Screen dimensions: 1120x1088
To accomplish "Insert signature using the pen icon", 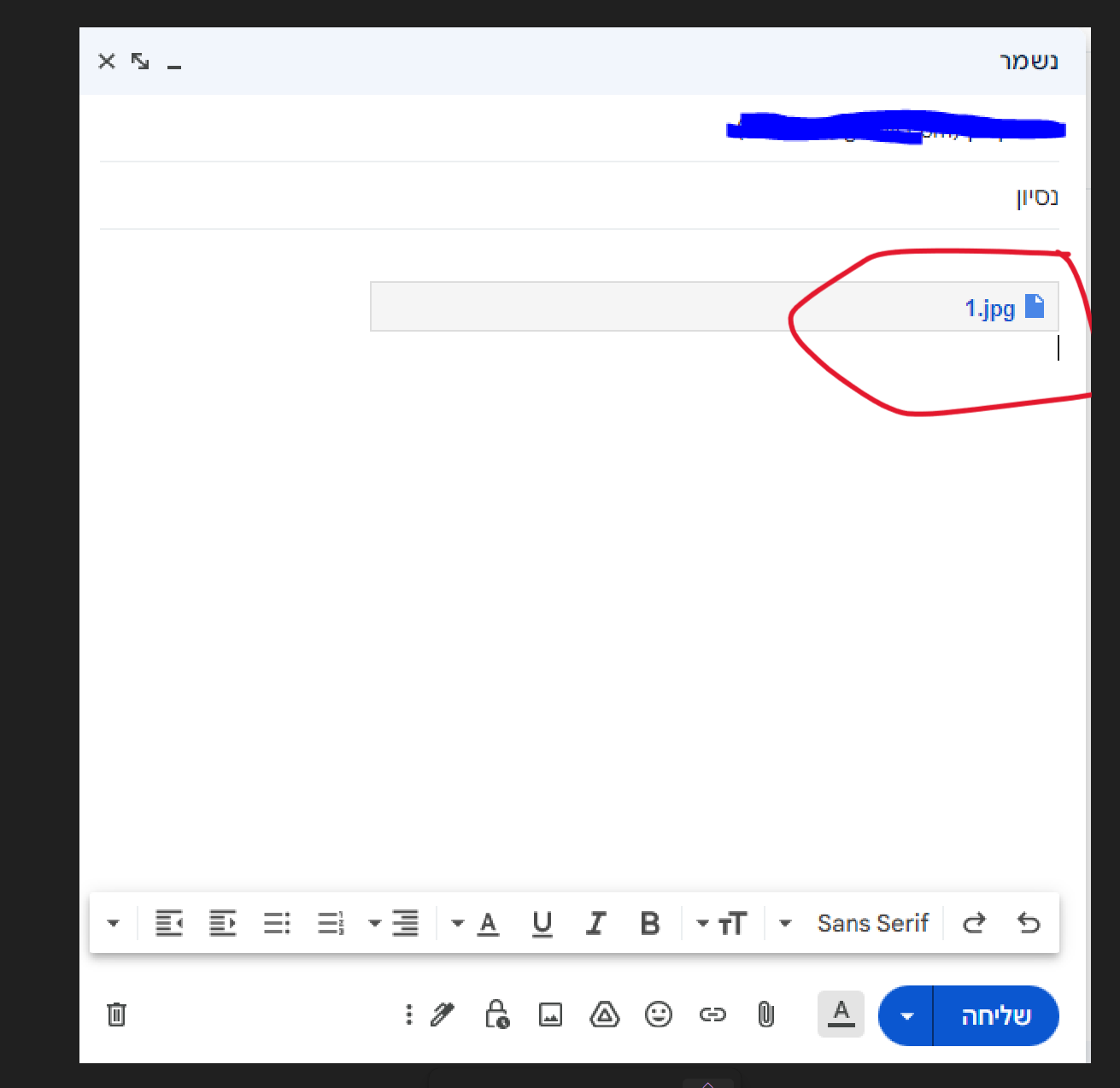I will click(x=443, y=1014).
